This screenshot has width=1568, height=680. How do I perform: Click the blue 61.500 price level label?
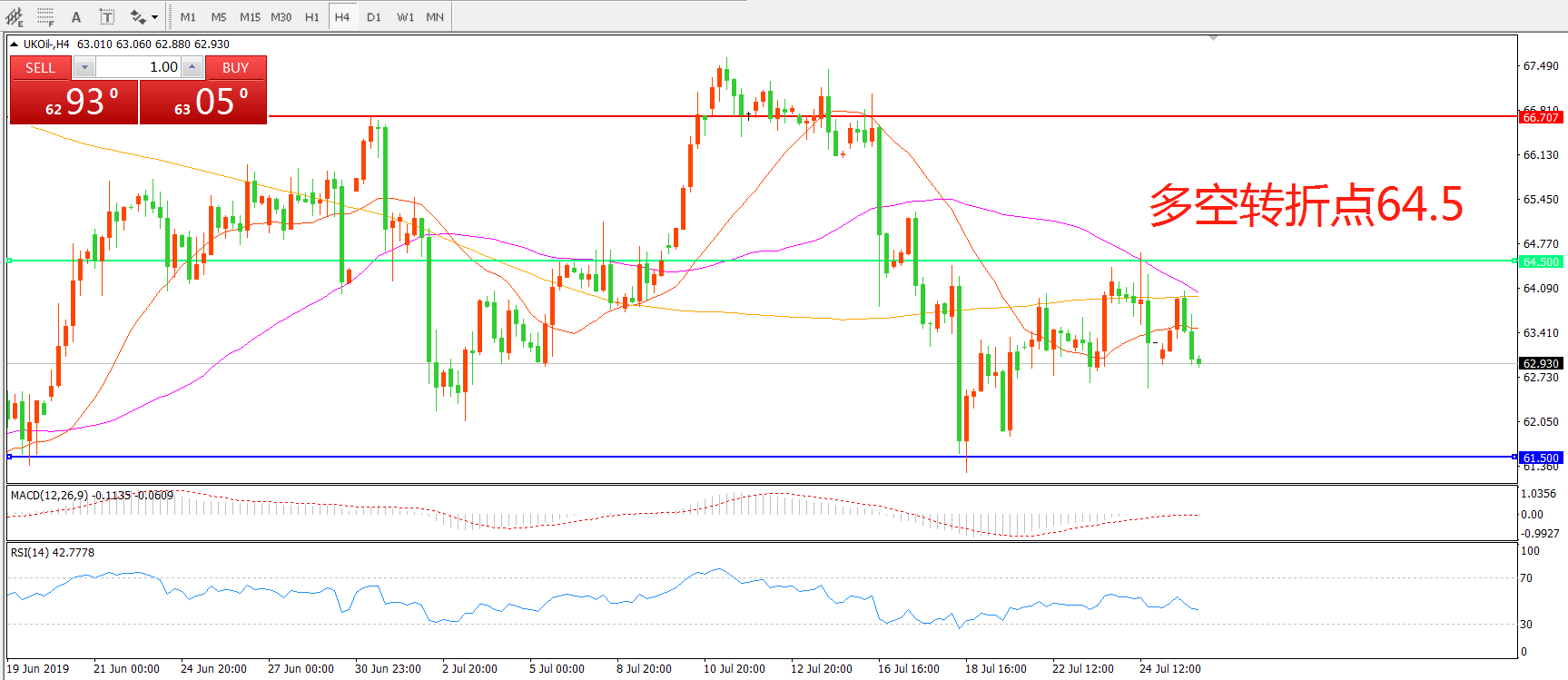[1540, 458]
